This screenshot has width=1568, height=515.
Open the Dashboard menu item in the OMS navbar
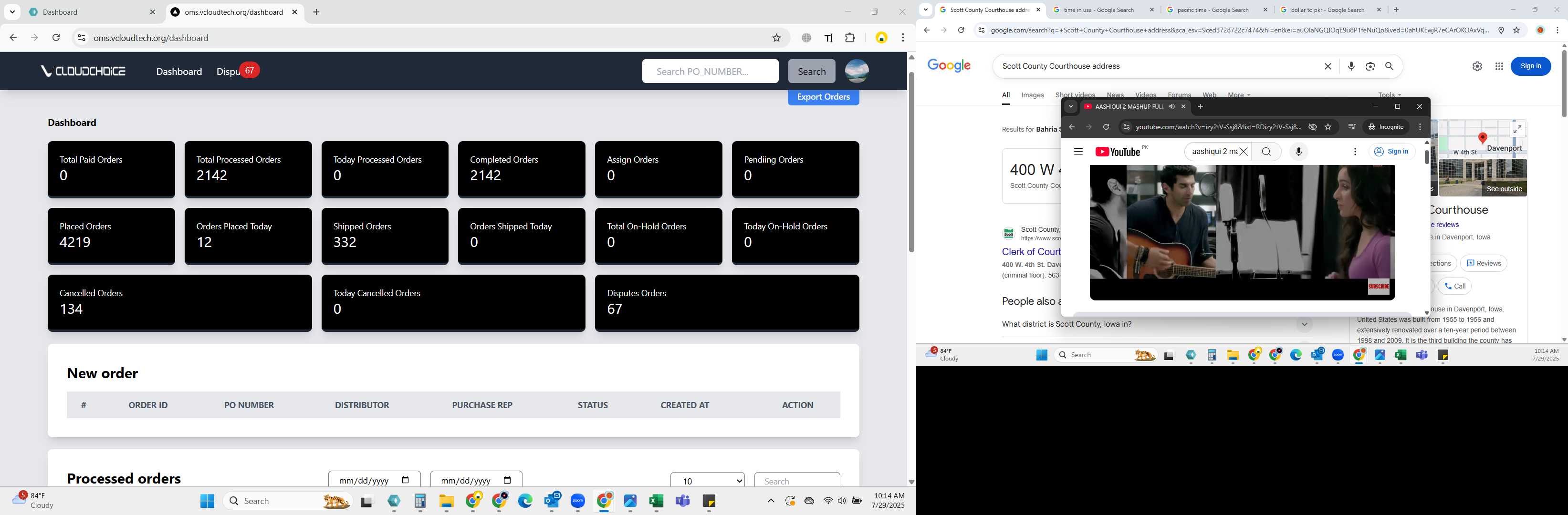click(x=179, y=71)
